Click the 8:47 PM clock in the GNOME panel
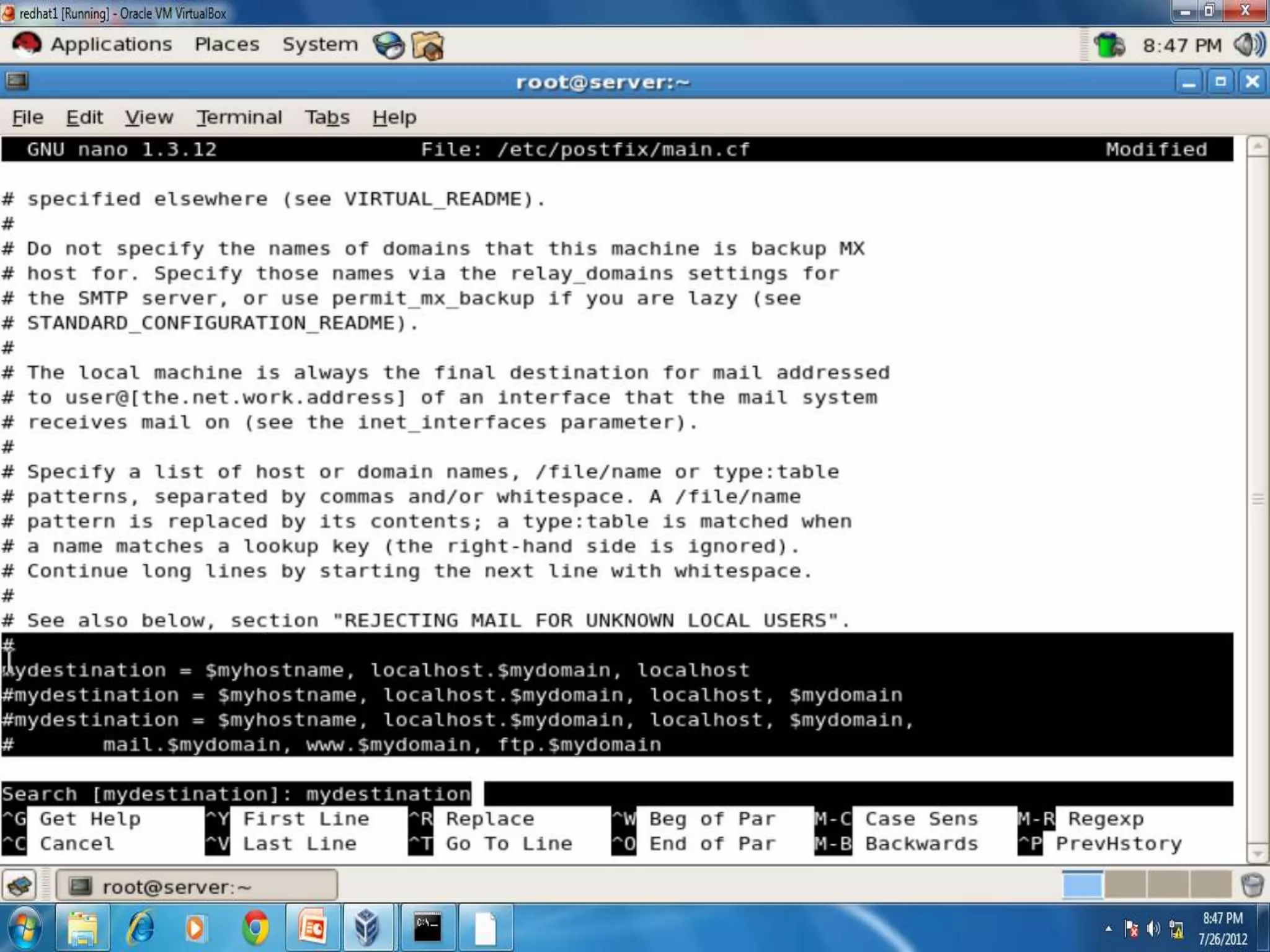 pos(1182,45)
